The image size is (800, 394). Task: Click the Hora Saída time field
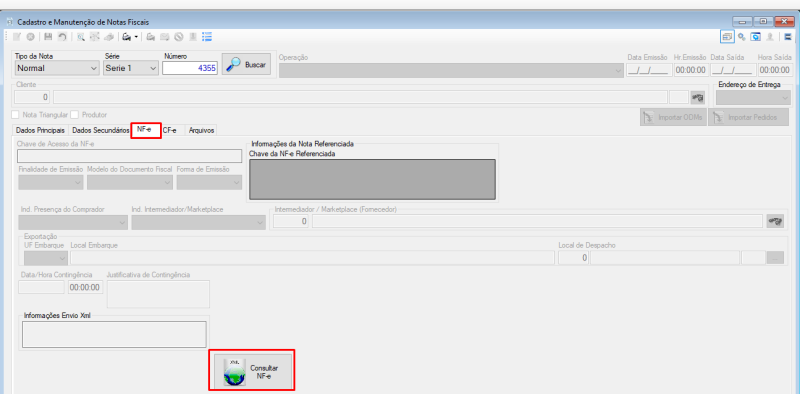pos(774,70)
